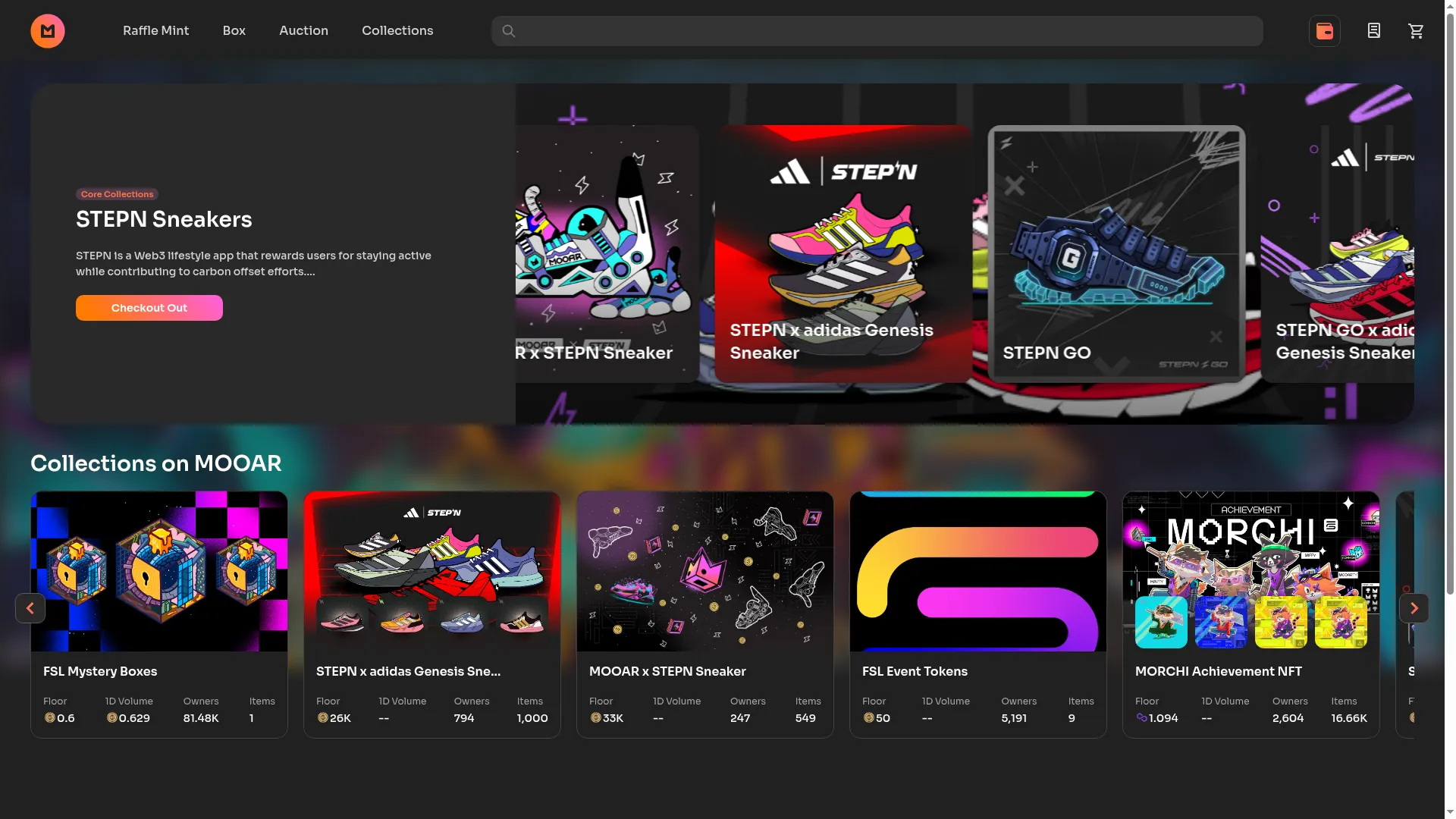Open the Raffle Mint menu
The height and width of the screenshot is (819, 1456).
coord(156,31)
